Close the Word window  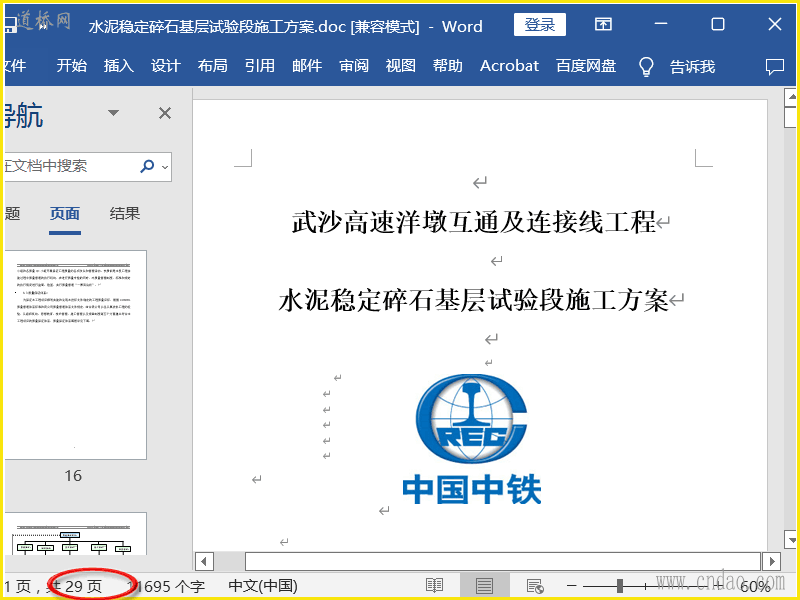(x=774, y=24)
